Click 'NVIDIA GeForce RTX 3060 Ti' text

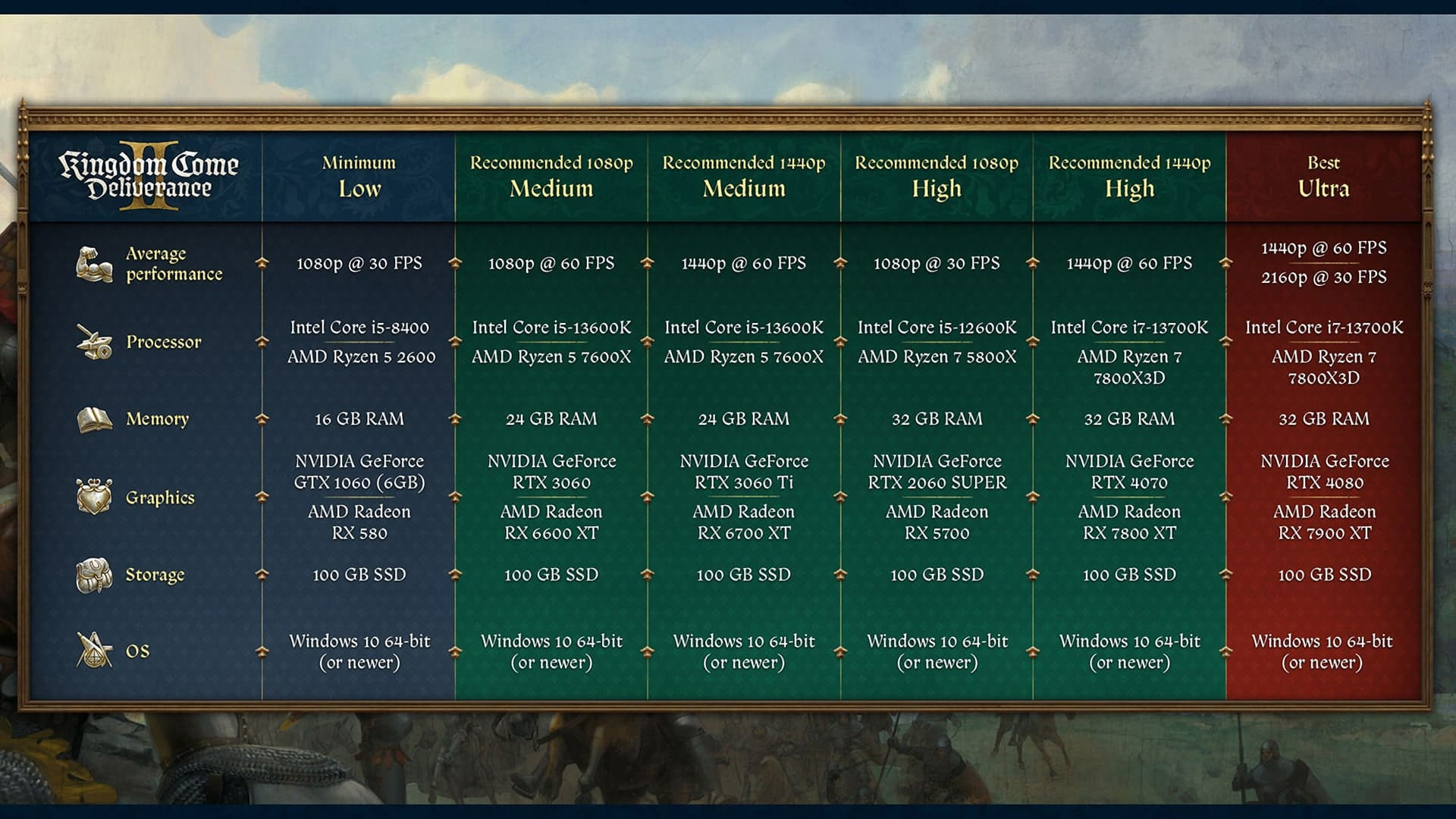point(744,472)
